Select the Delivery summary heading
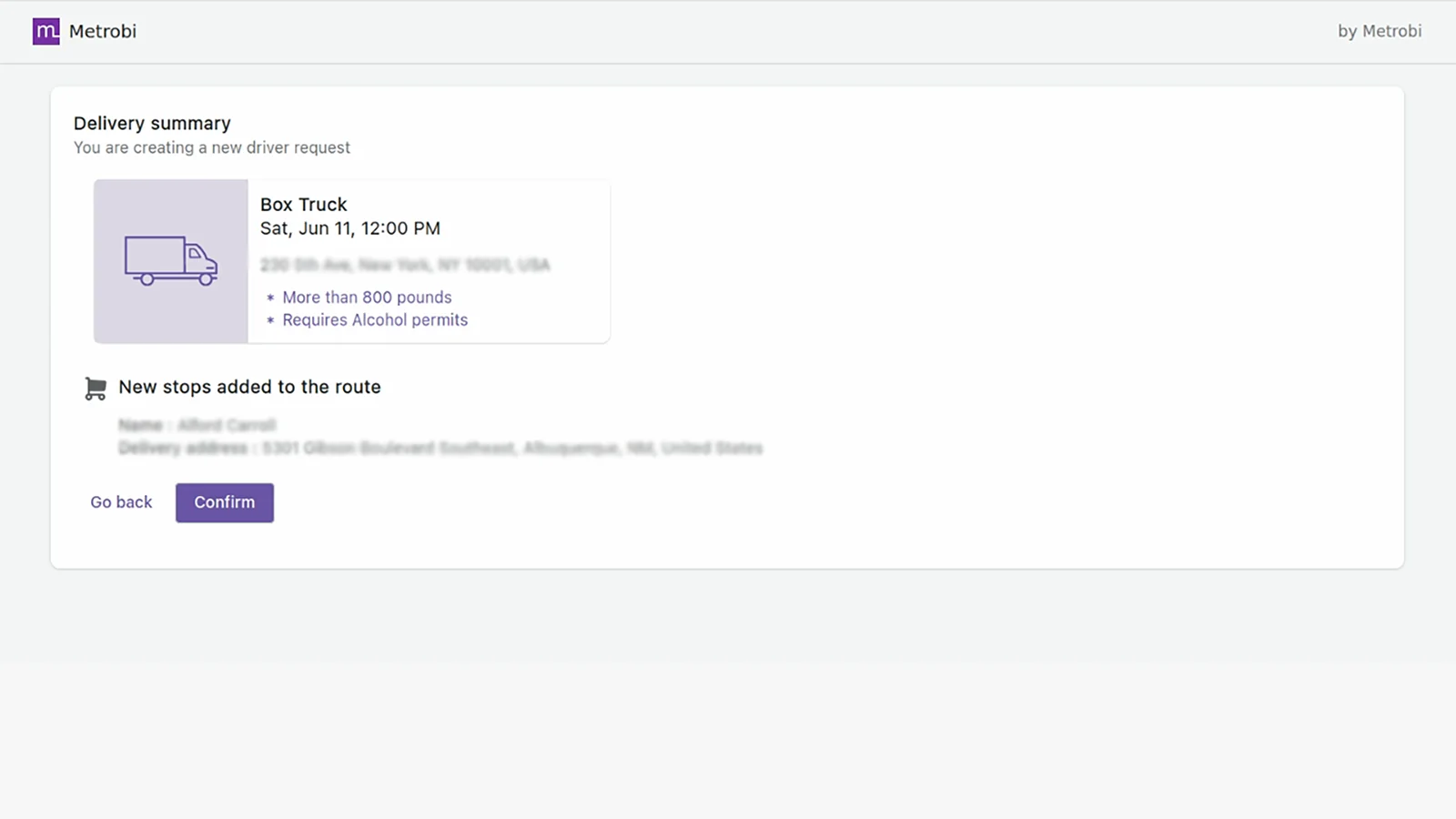 point(152,124)
